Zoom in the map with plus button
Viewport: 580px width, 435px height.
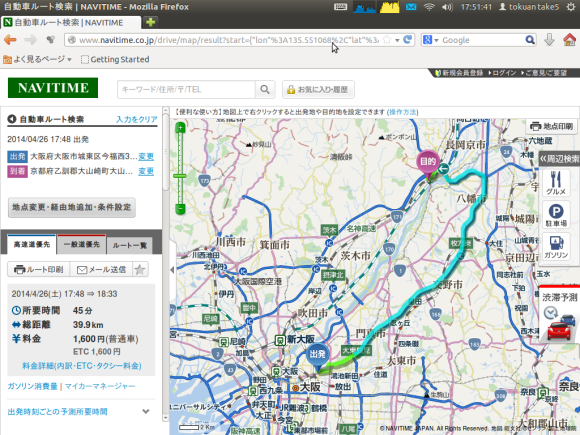(180, 128)
